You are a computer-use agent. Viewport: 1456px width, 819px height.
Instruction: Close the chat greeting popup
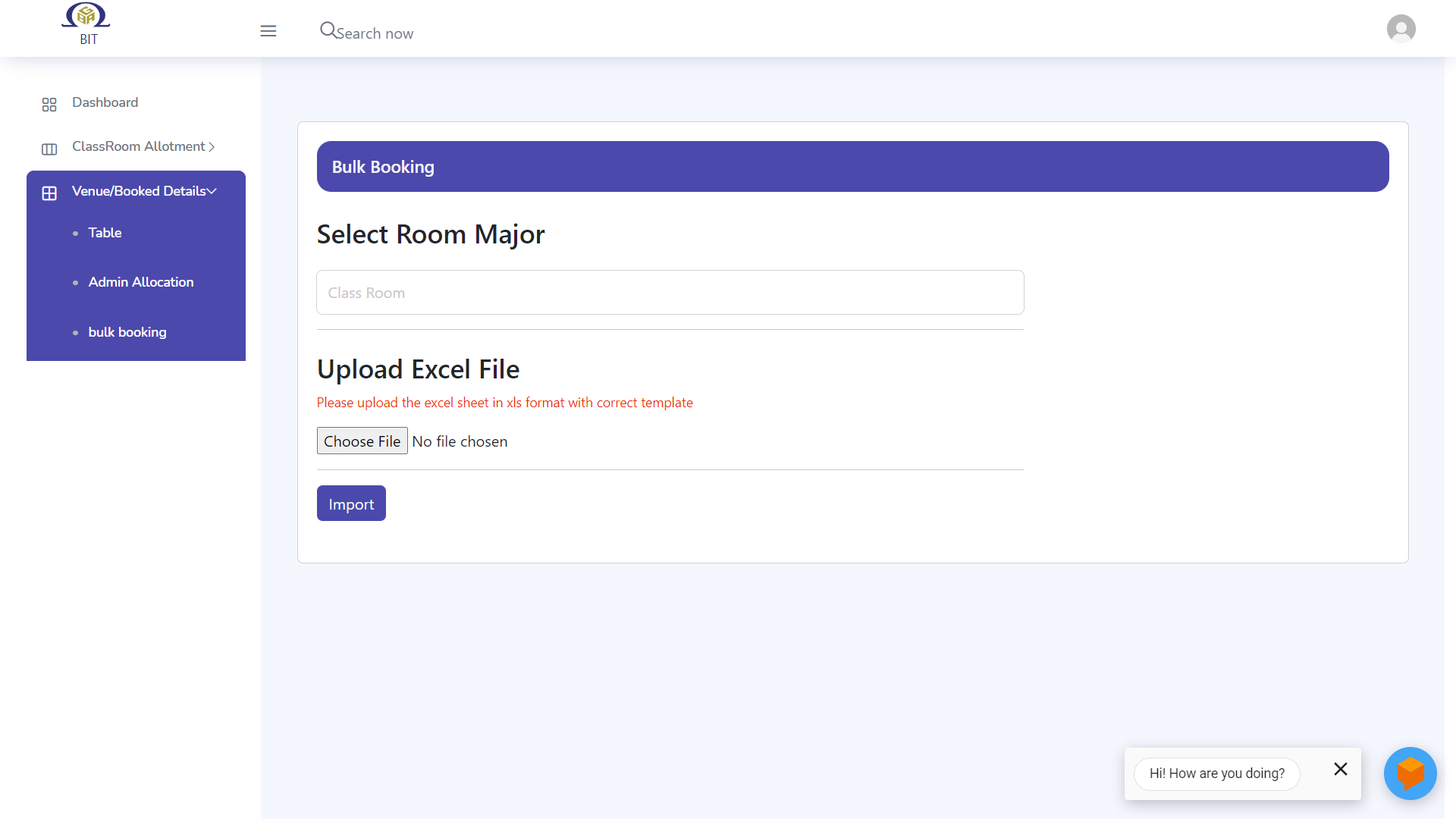coord(1340,769)
